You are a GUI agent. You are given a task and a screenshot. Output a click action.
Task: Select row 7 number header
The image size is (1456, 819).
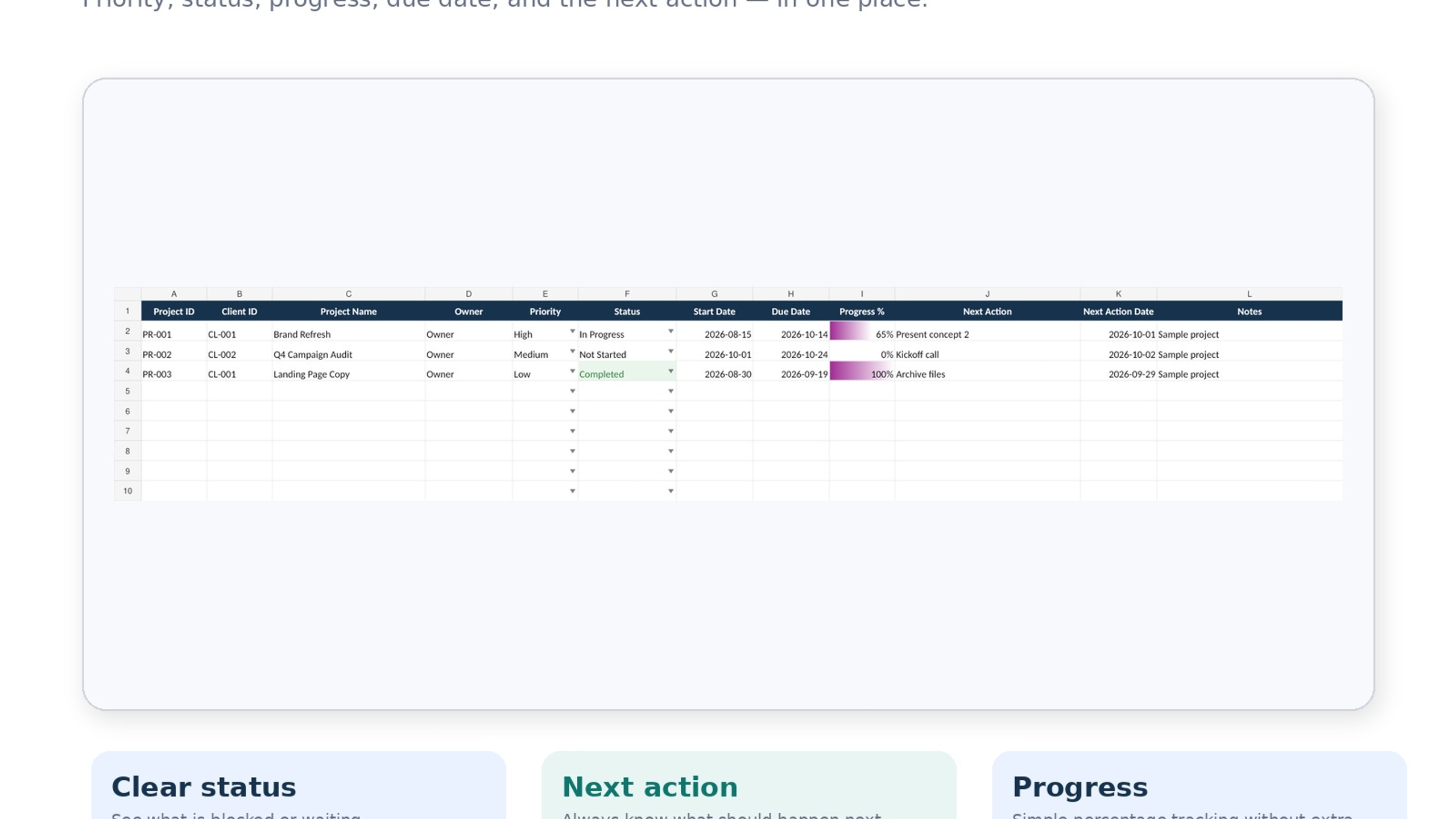(x=127, y=431)
